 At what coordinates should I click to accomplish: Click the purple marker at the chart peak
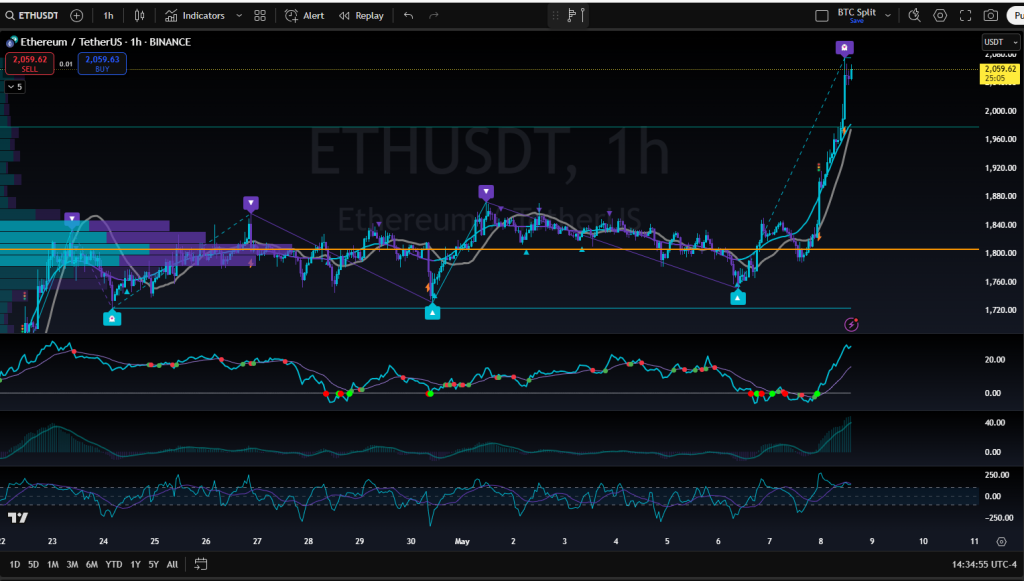[x=844, y=48]
